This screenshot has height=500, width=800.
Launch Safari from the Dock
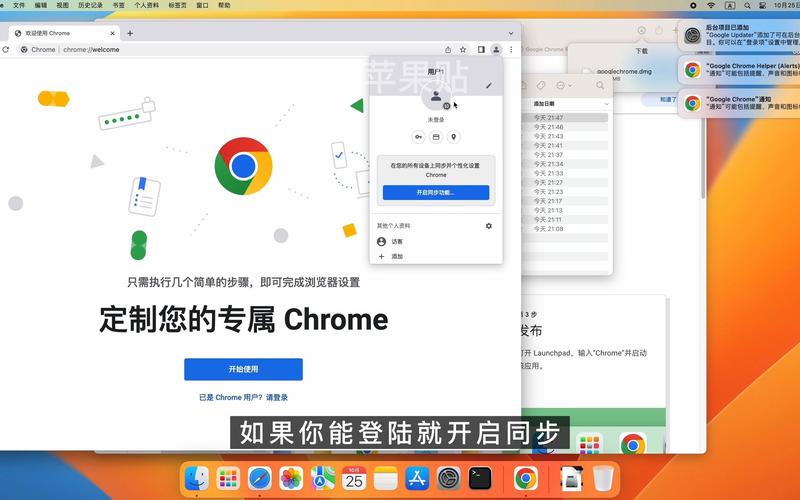[260, 479]
